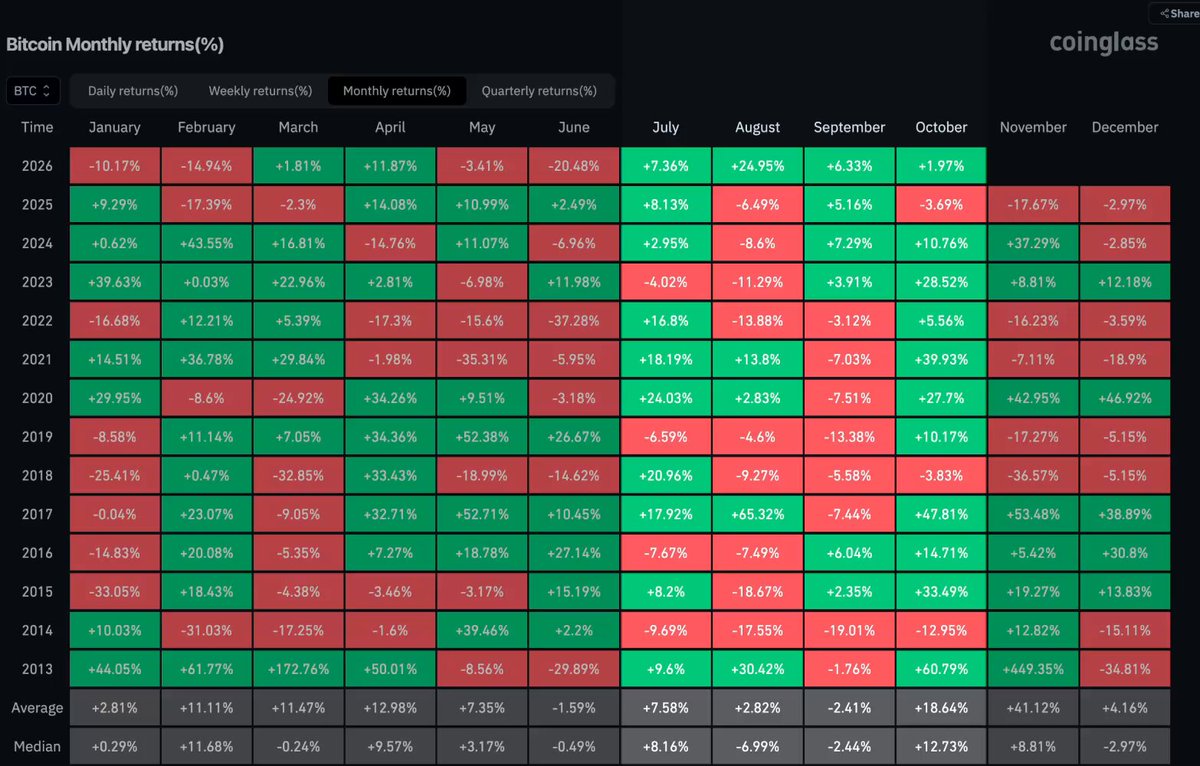Click the December column header
The height and width of the screenshot is (766, 1200).
(x=1125, y=127)
